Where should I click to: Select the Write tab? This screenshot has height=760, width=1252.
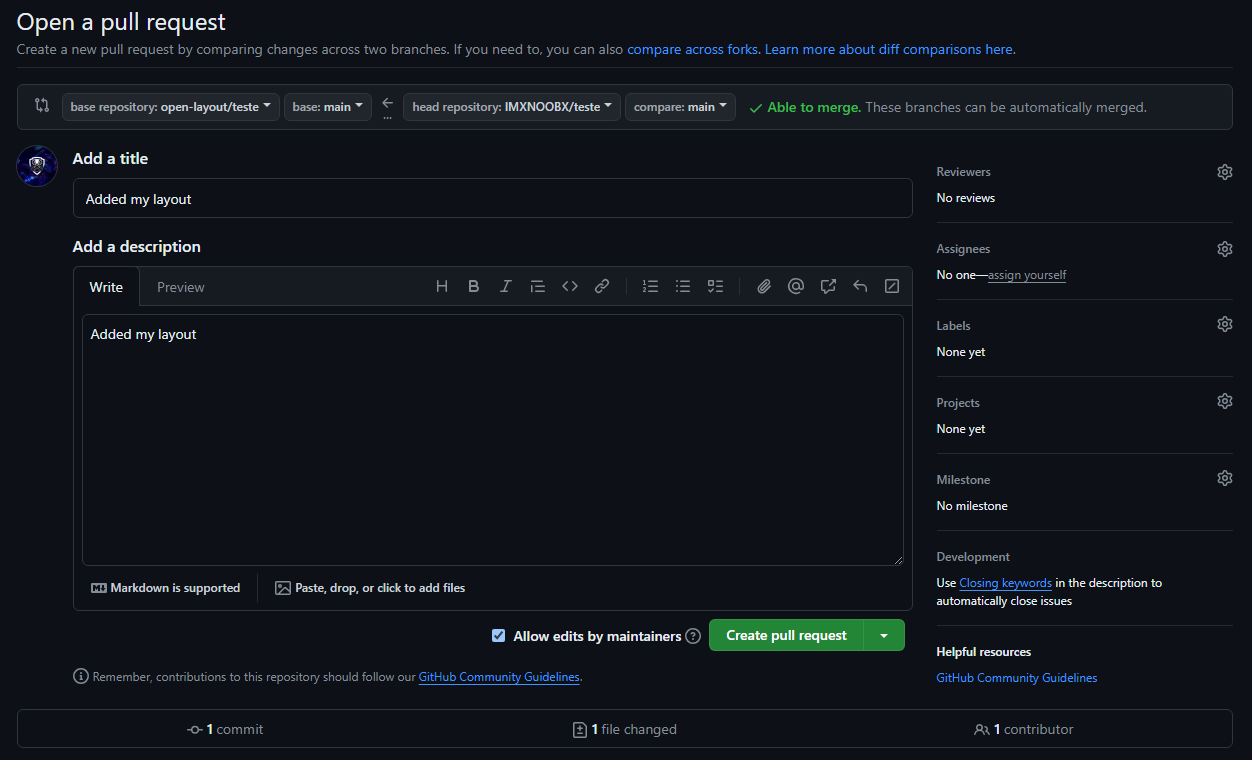pos(106,287)
